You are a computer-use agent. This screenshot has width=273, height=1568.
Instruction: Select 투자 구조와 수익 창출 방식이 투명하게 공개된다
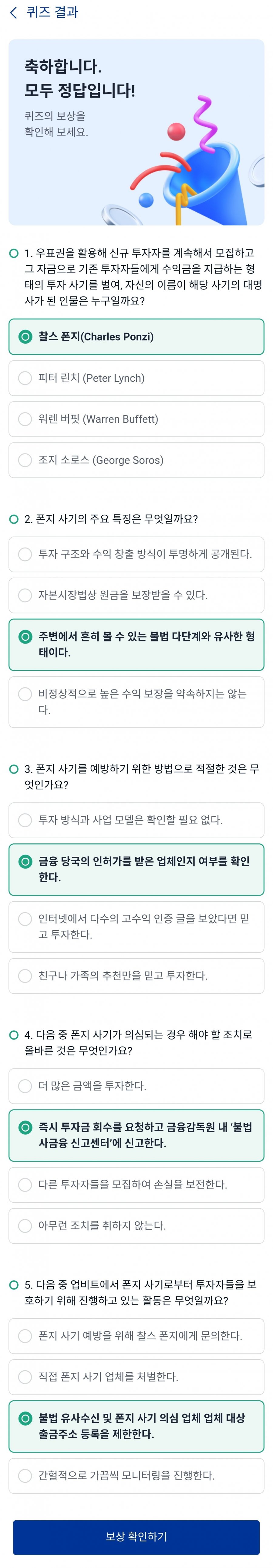point(136,554)
